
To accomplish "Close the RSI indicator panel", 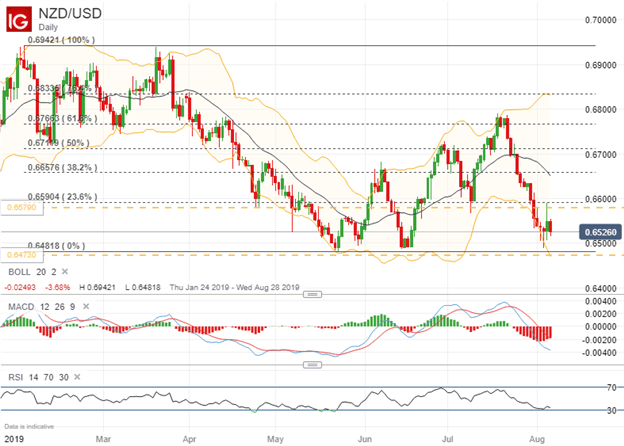I will [77, 377].
